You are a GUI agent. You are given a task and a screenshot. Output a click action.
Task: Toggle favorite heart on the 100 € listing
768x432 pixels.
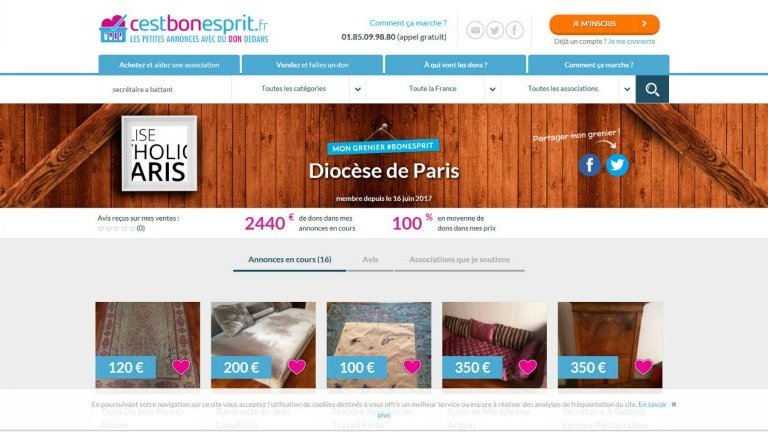412,366
